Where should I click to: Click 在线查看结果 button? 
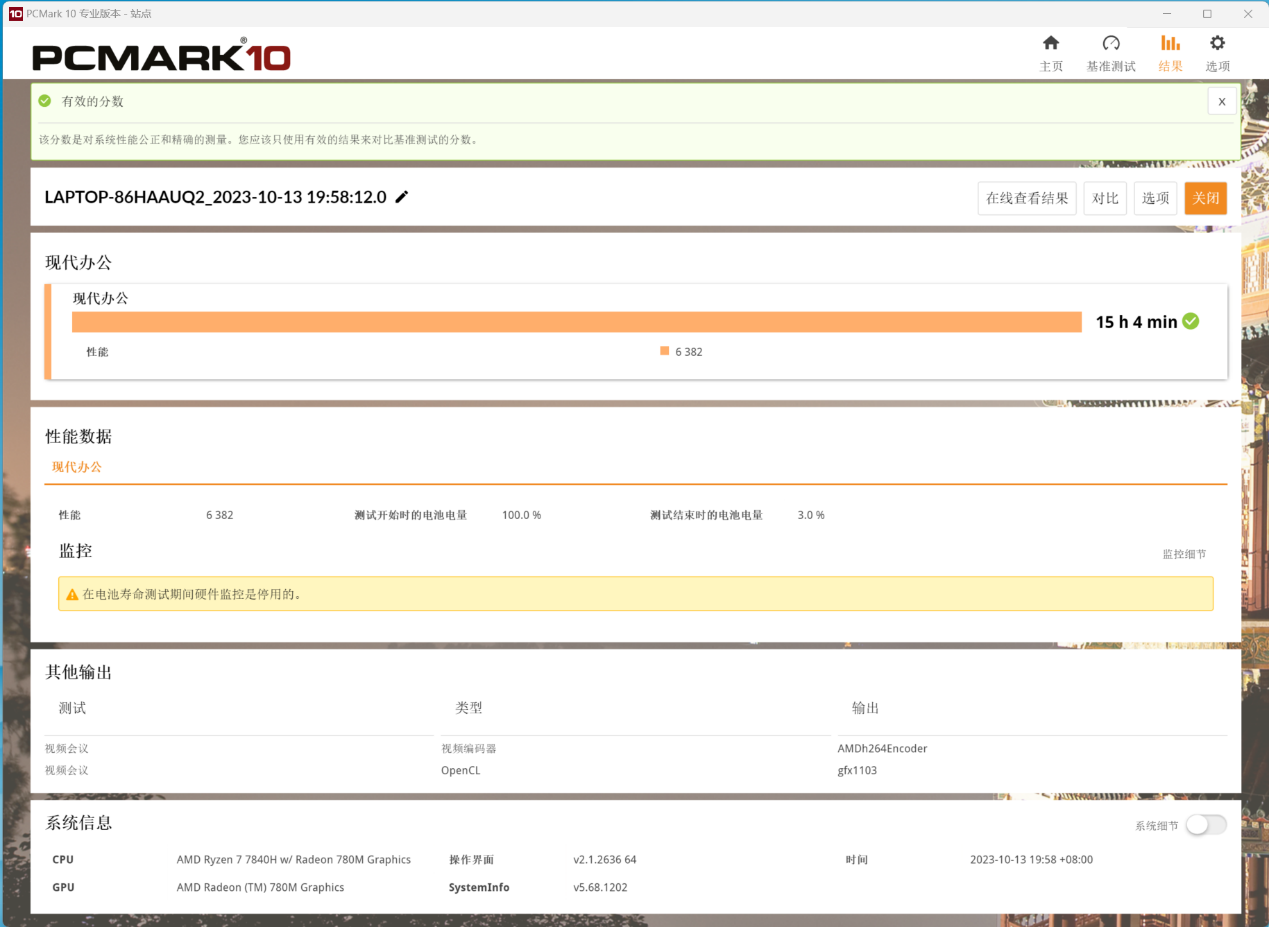pos(1027,198)
